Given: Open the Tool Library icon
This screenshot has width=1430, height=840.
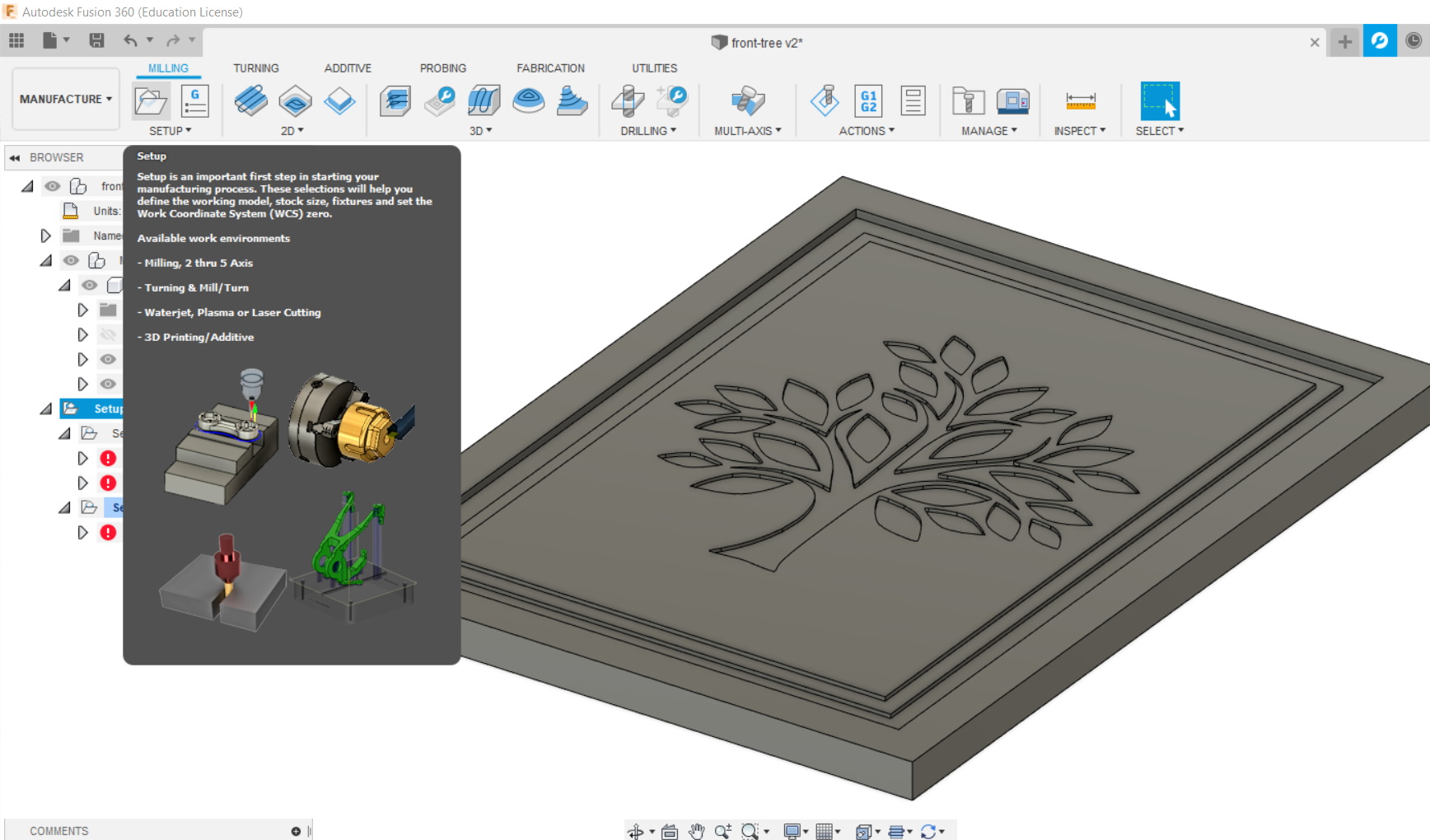Looking at the screenshot, I should click(x=968, y=101).
